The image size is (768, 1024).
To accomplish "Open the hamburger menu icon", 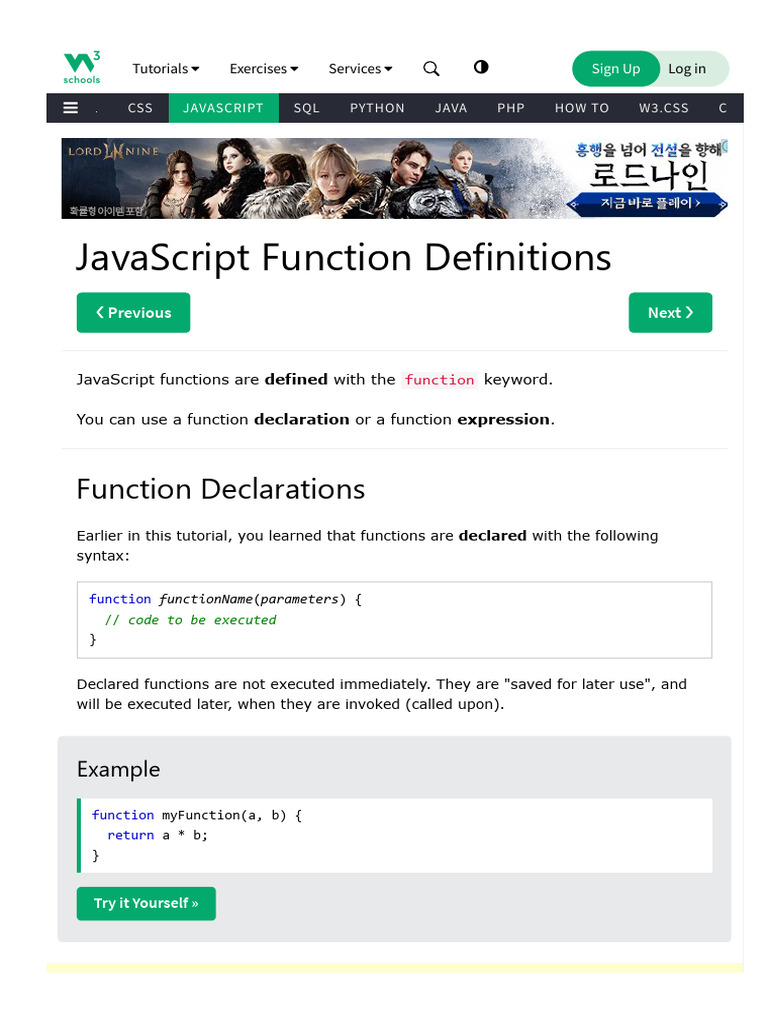I will click(x=71, y=108).
